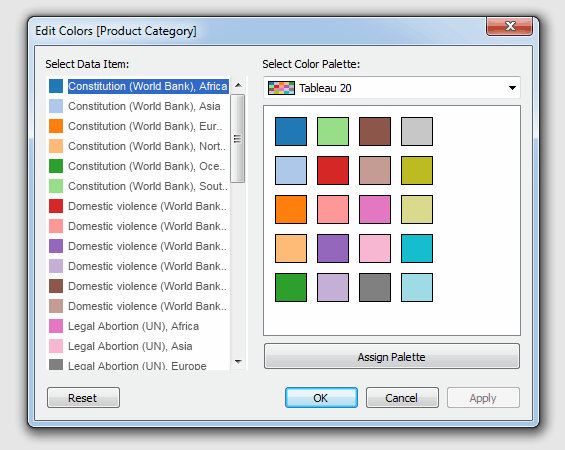Select Domestic violence item with red swatch

point(138,206)
